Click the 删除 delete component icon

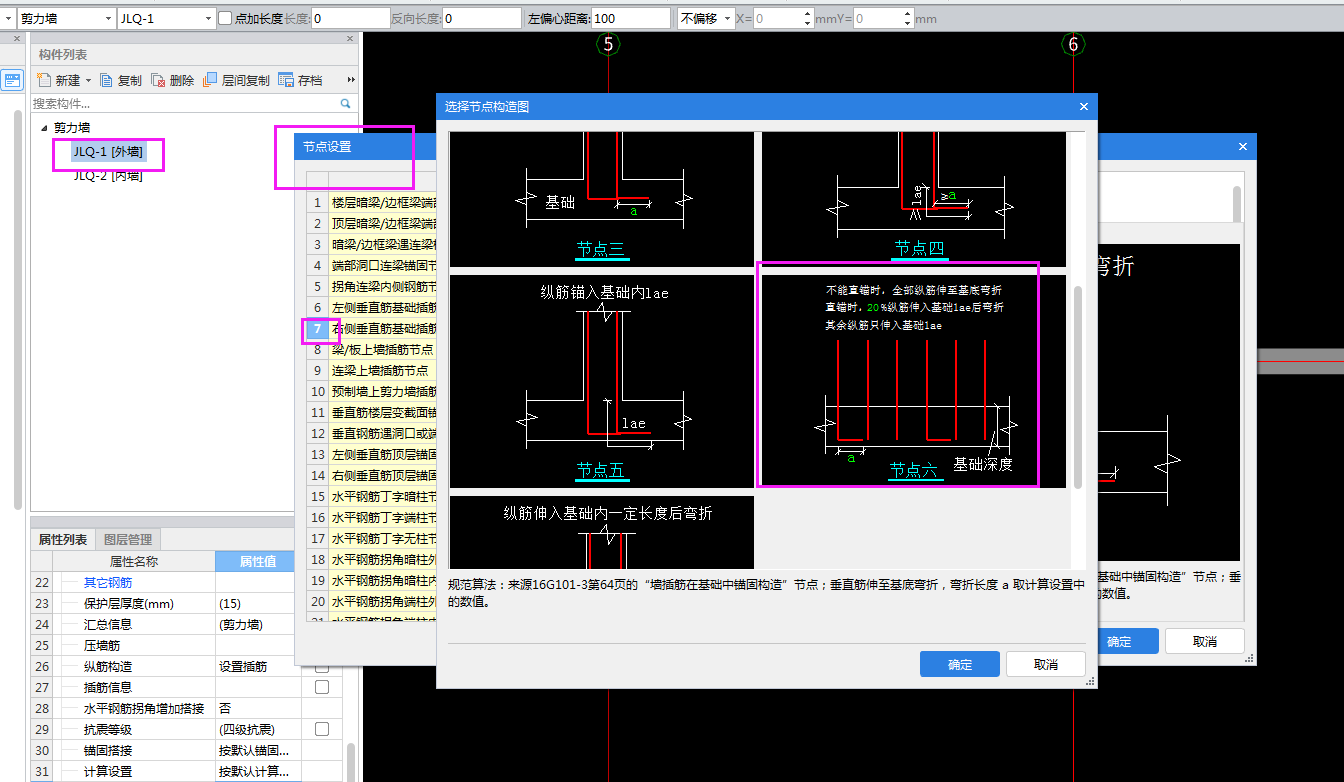pos(158,80)
